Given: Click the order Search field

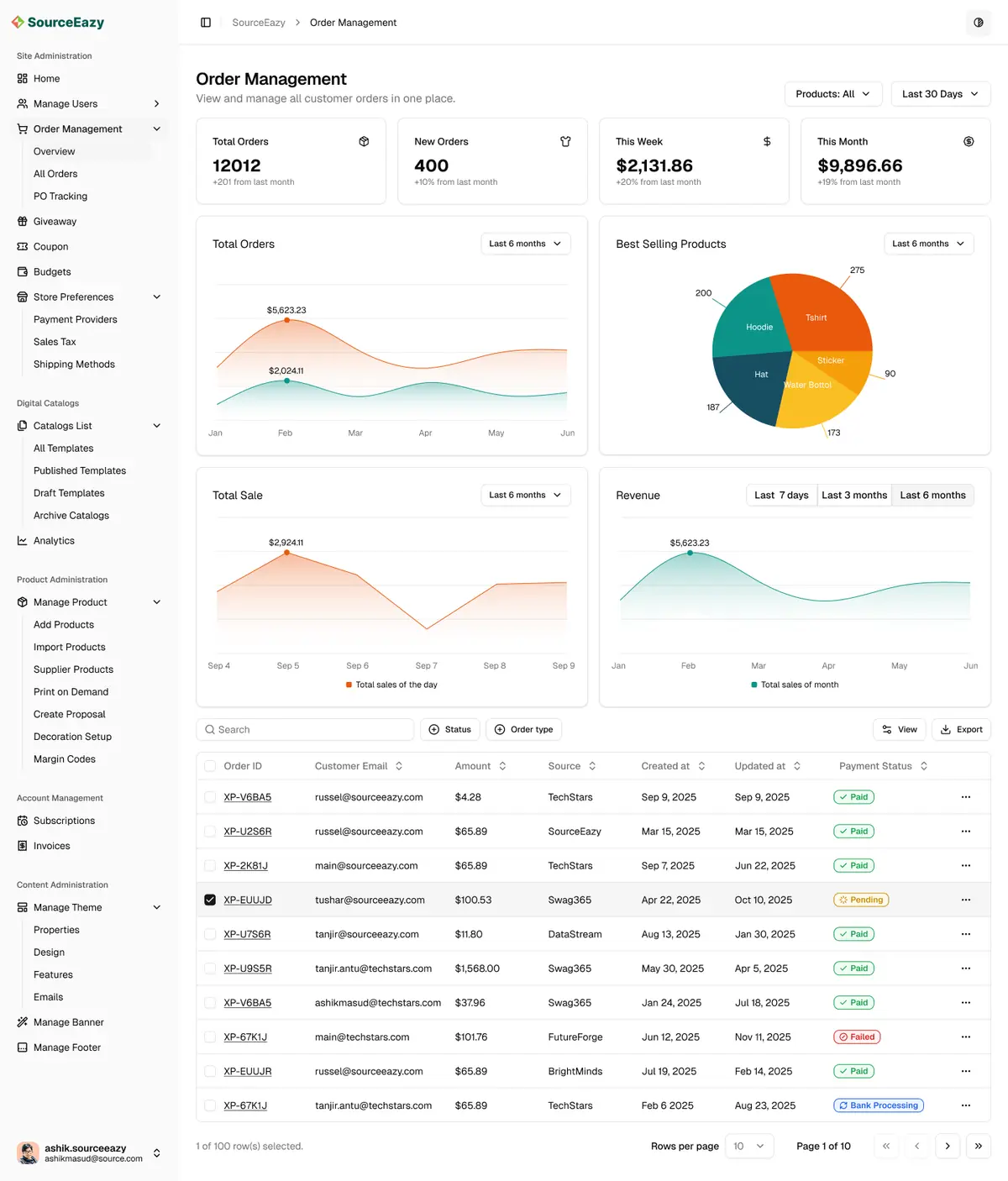Looking at the screenshot, I should click(305, 729).
